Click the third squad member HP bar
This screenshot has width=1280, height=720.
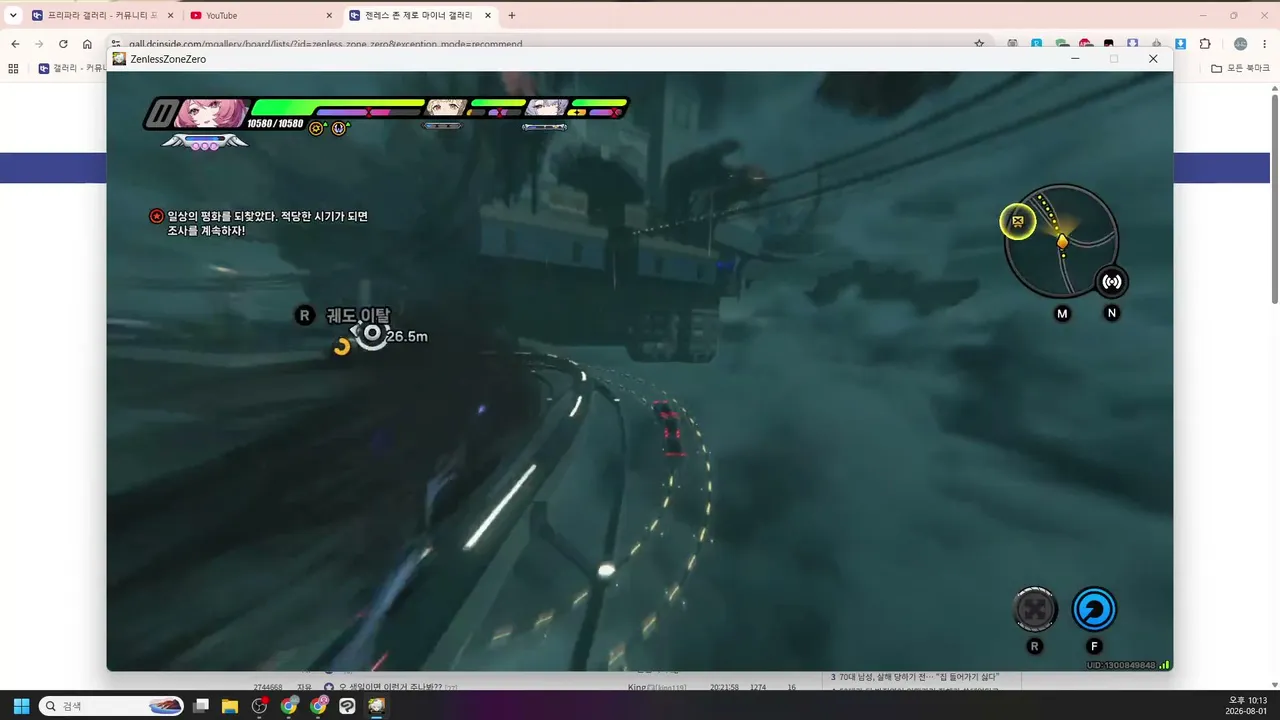coord(598,102)
